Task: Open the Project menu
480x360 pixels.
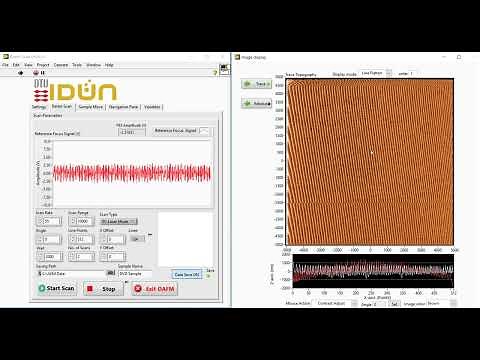Action: (x=43, y=65)
